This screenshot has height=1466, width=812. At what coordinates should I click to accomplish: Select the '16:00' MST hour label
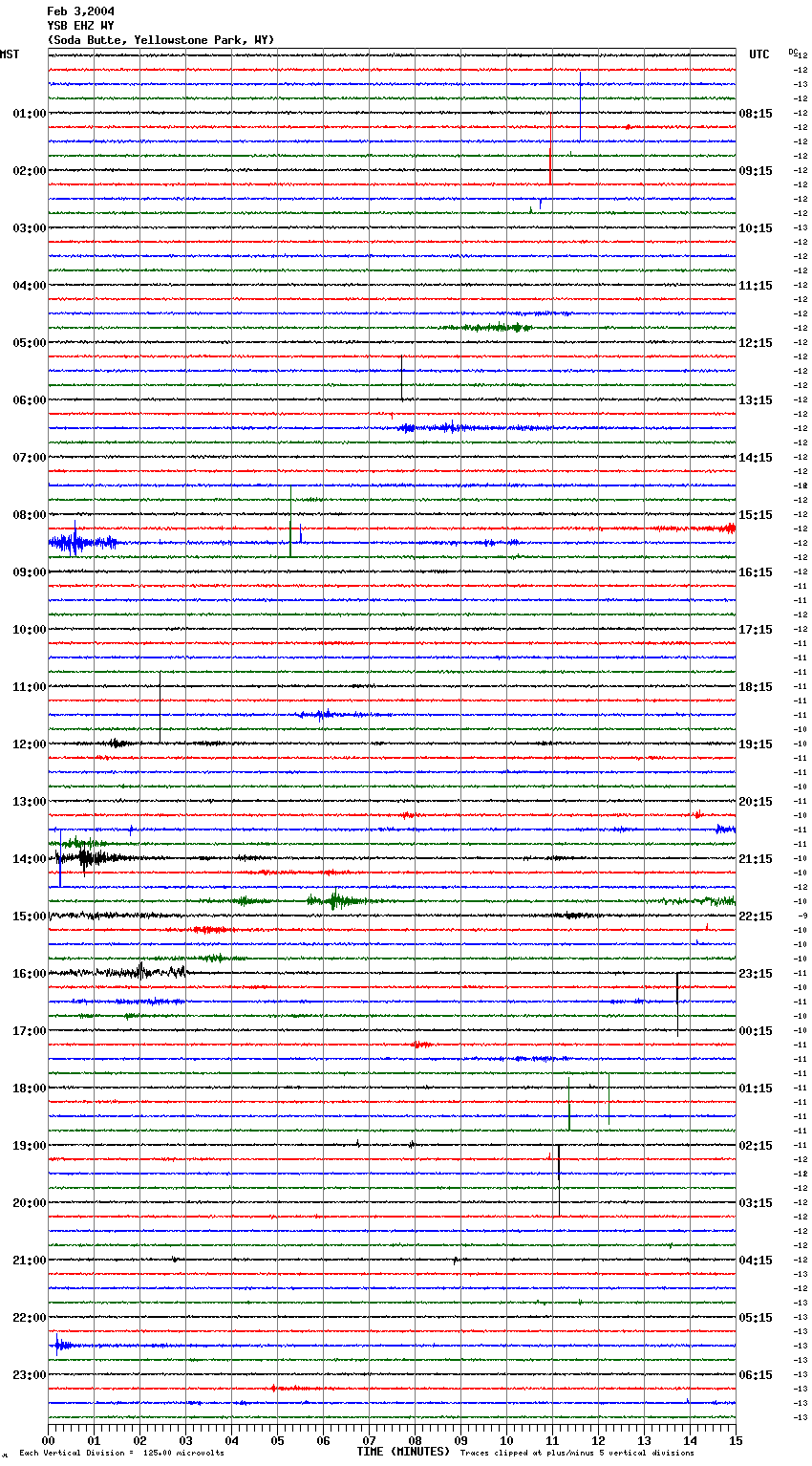coord(30,974)
